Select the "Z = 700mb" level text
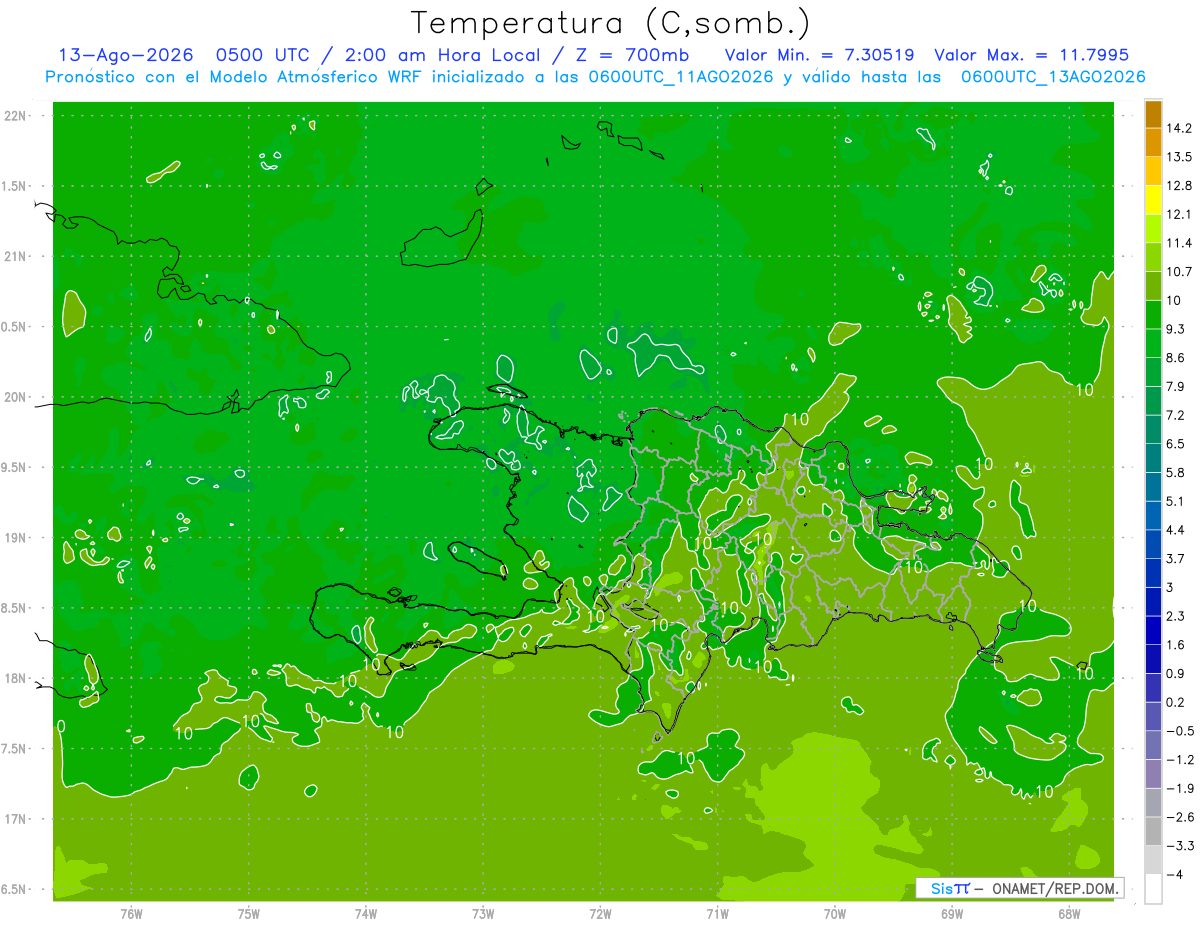The height and width of the screenshot is (927, 1200). (630, 55)
